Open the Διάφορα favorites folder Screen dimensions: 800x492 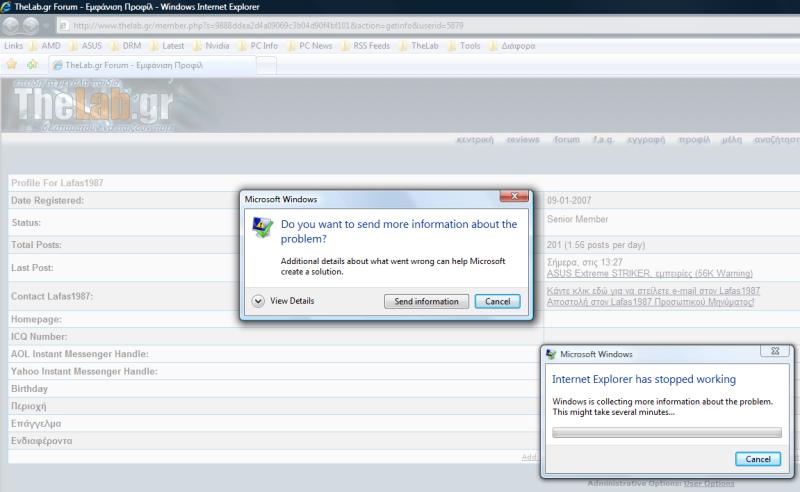(512, 46)
